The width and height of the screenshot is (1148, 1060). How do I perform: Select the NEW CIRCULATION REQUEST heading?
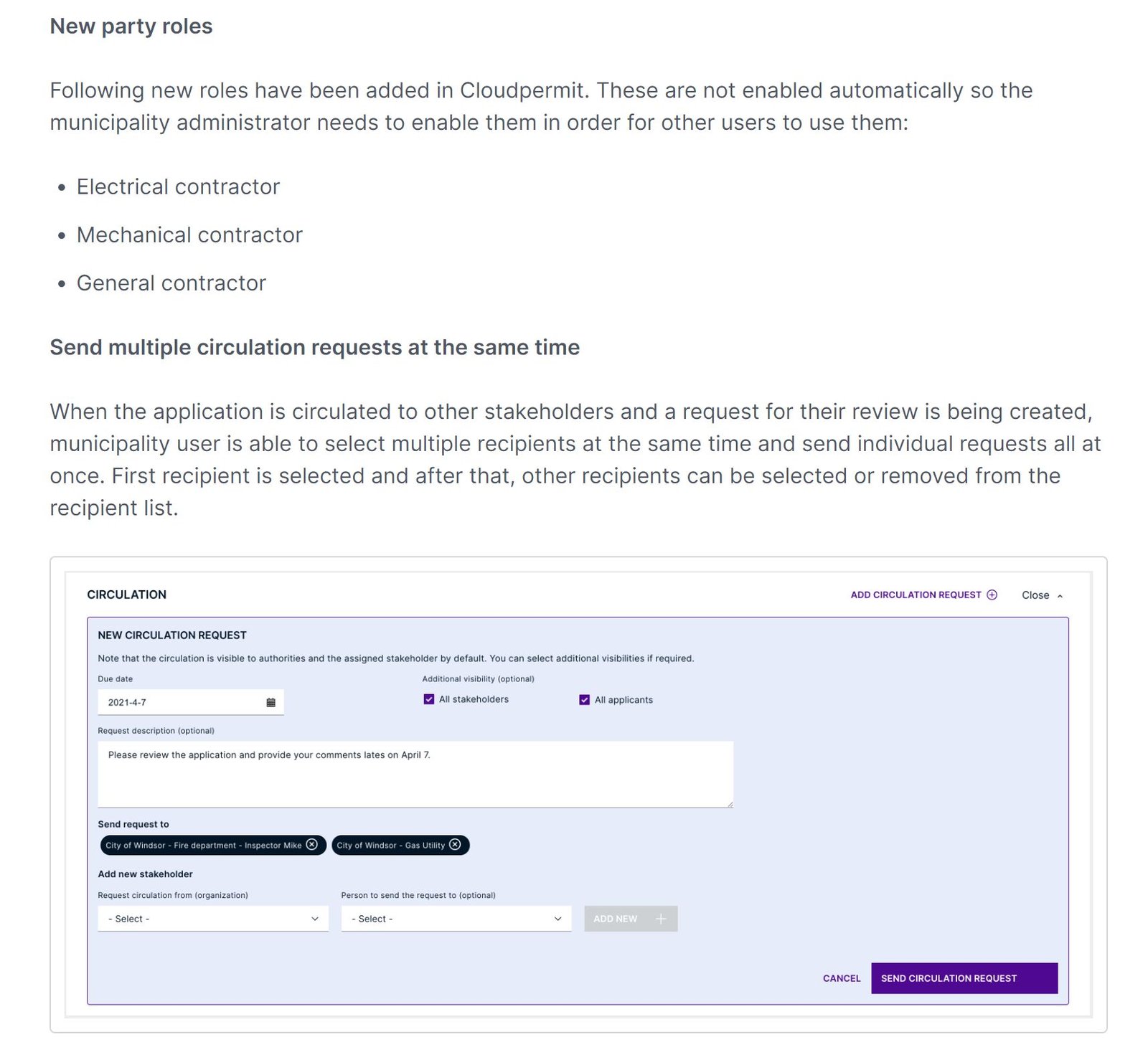[172, 635]
